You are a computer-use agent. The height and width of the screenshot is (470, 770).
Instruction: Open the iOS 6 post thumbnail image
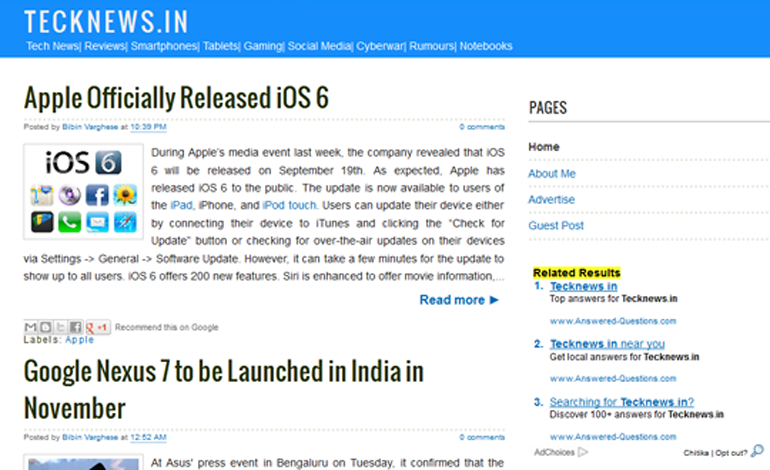pyautogui.click(x=83, y=192)
